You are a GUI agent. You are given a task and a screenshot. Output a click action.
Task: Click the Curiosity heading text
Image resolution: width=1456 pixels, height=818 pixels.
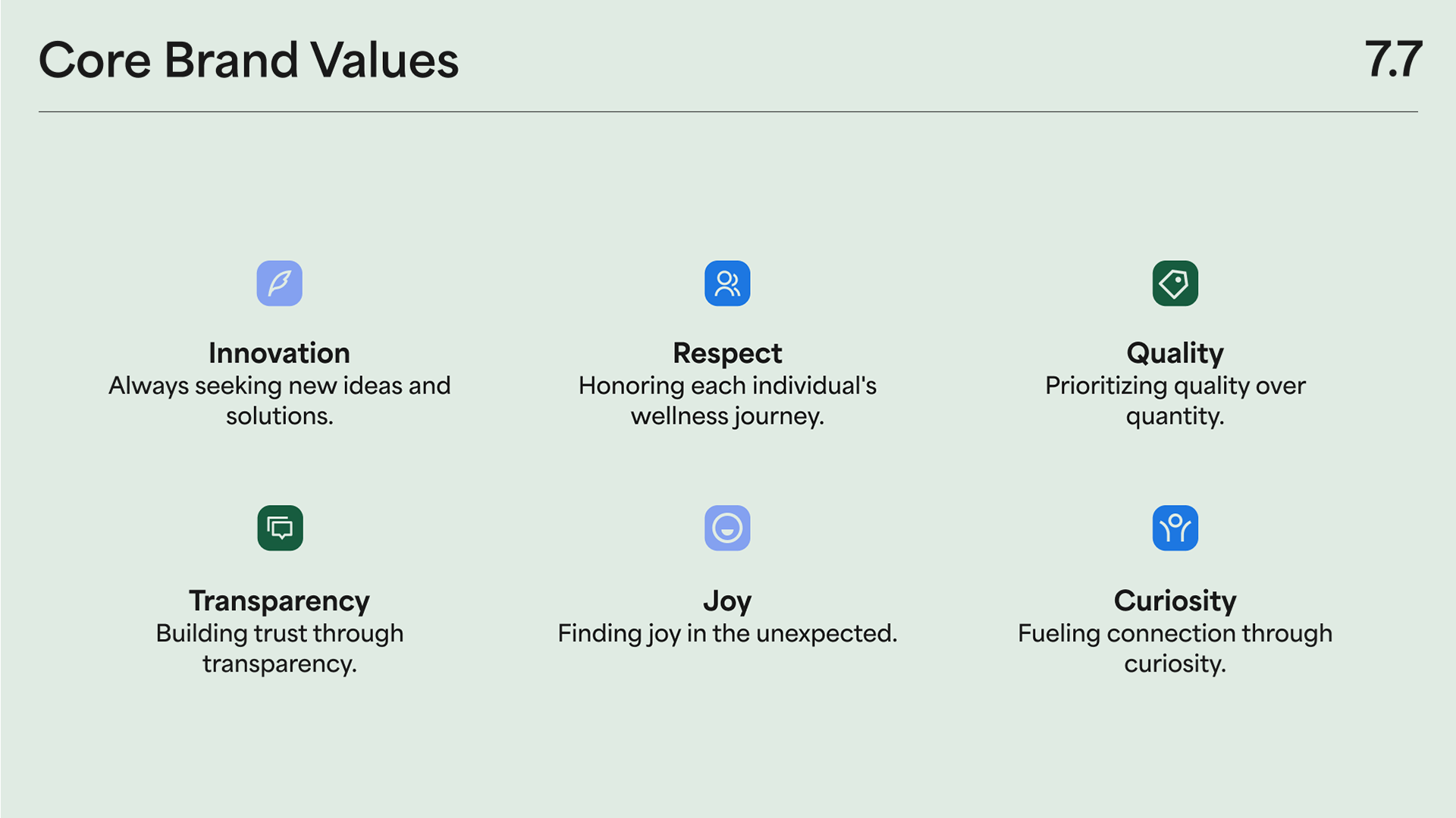pos(1175,602)
